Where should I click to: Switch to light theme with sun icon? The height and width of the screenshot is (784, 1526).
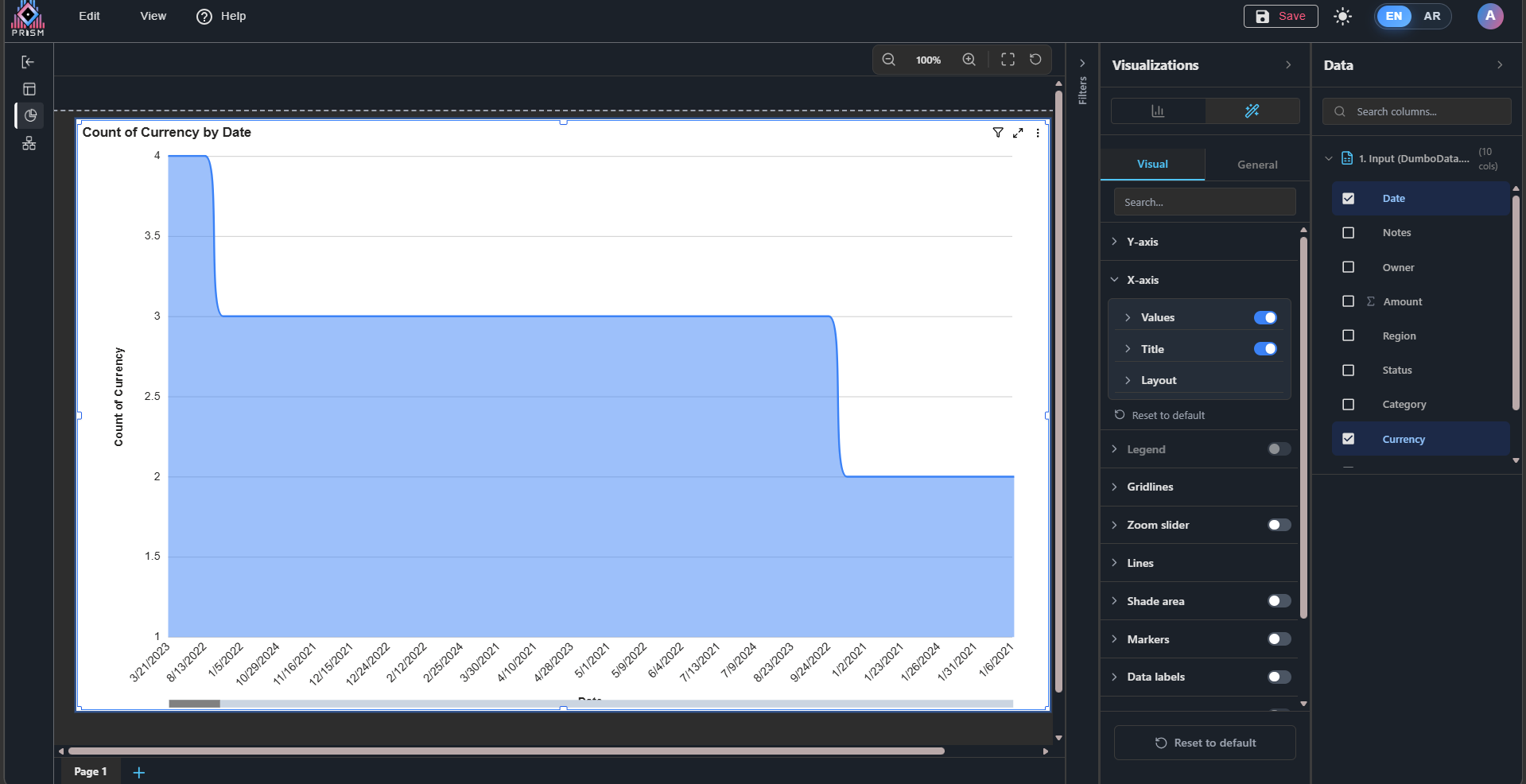tap(1342, 17)
